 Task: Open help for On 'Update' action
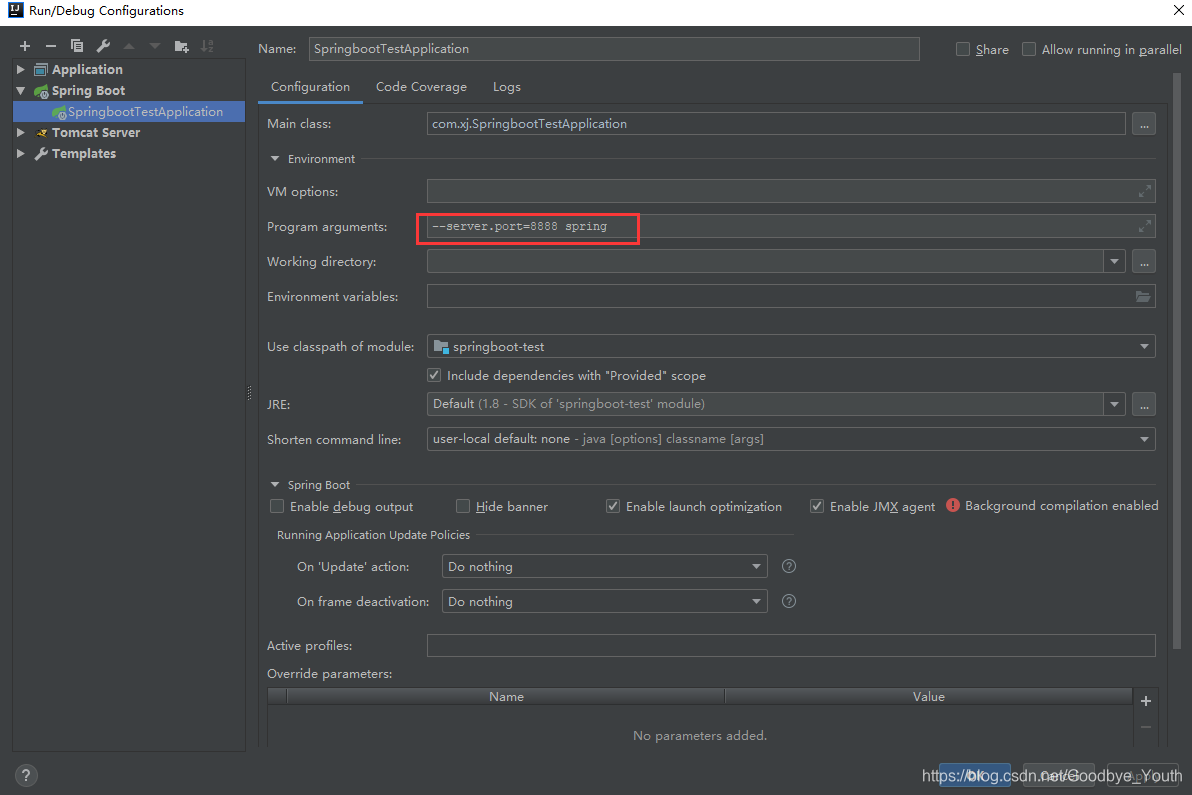point(789,566)
